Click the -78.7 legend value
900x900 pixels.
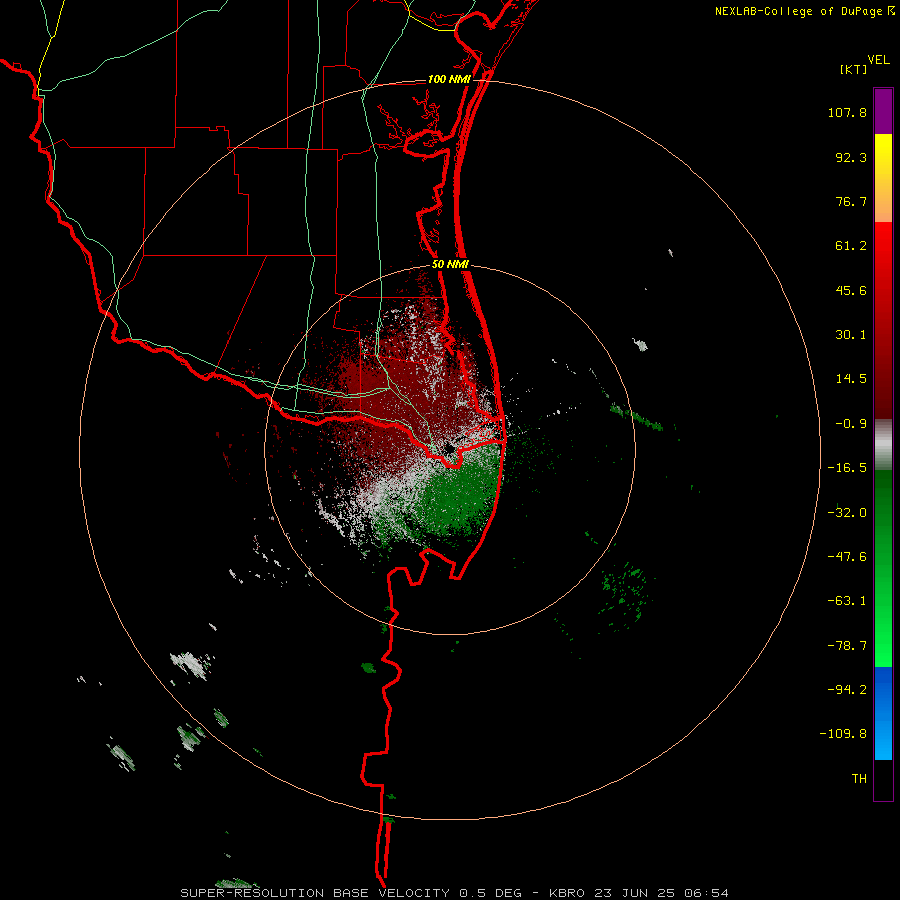[x=847, y=646]
